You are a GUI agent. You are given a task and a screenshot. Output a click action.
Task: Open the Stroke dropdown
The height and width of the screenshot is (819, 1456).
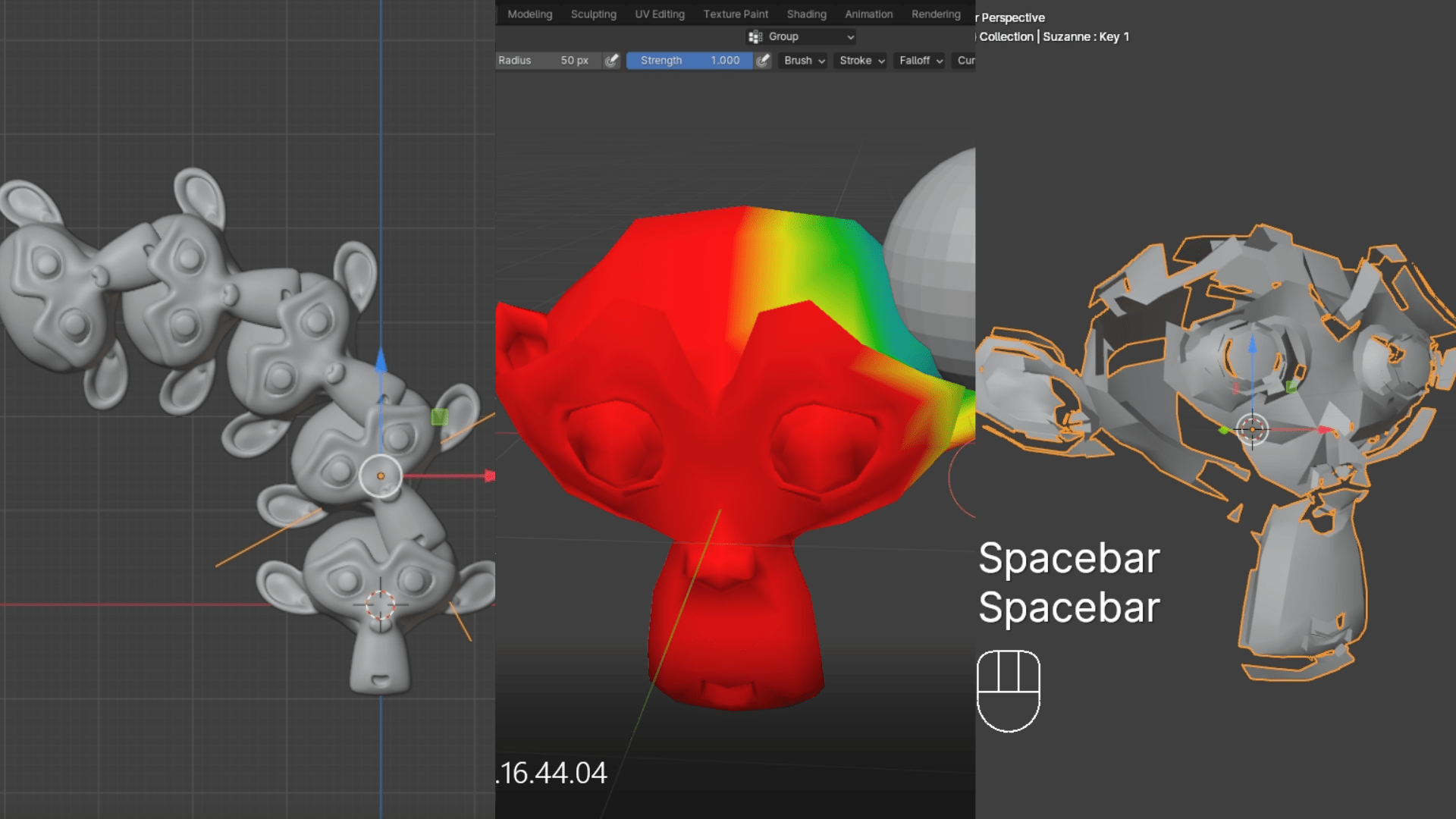[x=861, y=61]
